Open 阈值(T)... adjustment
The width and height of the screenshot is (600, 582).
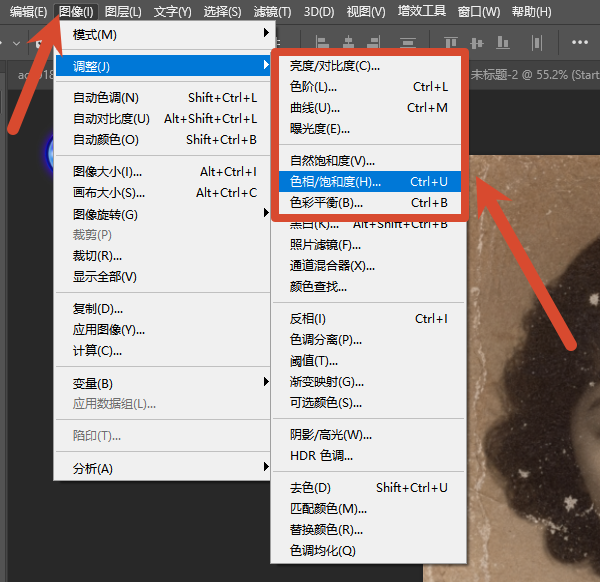point(369,360)
